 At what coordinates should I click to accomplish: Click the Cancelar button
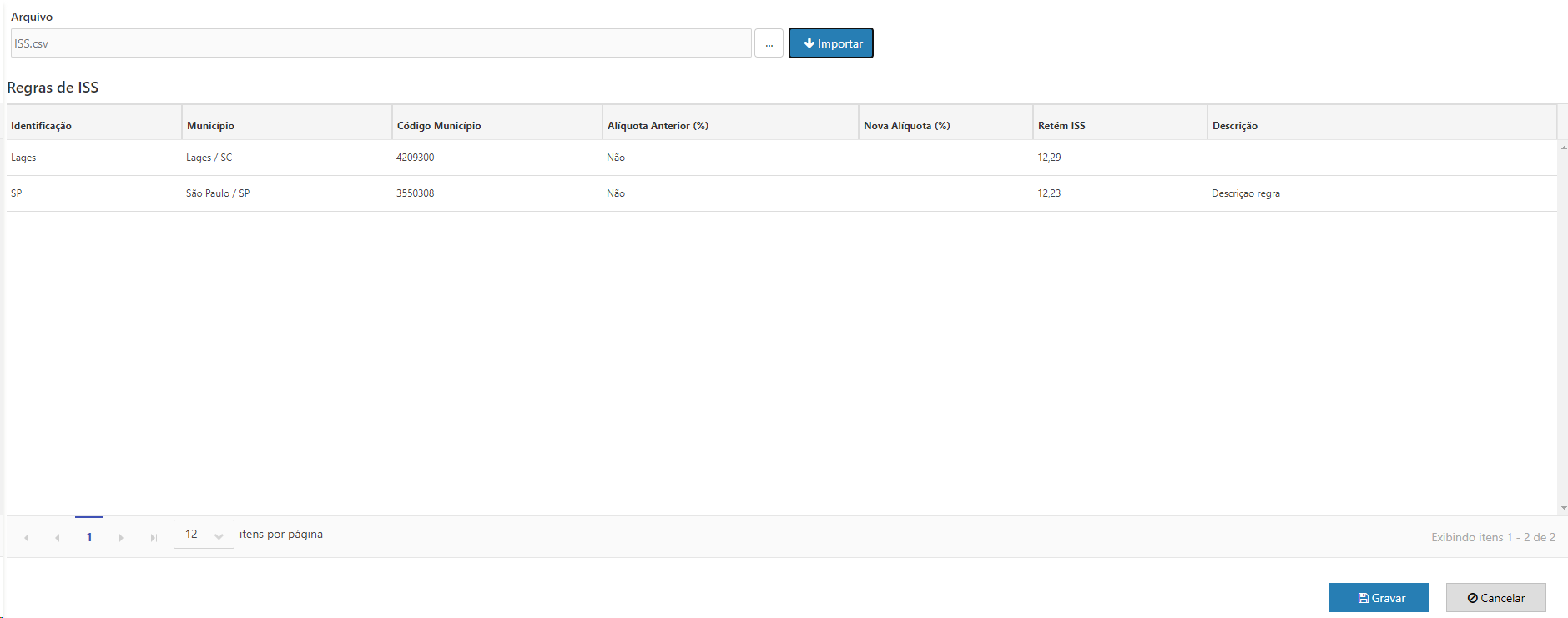click(1496, 598)
